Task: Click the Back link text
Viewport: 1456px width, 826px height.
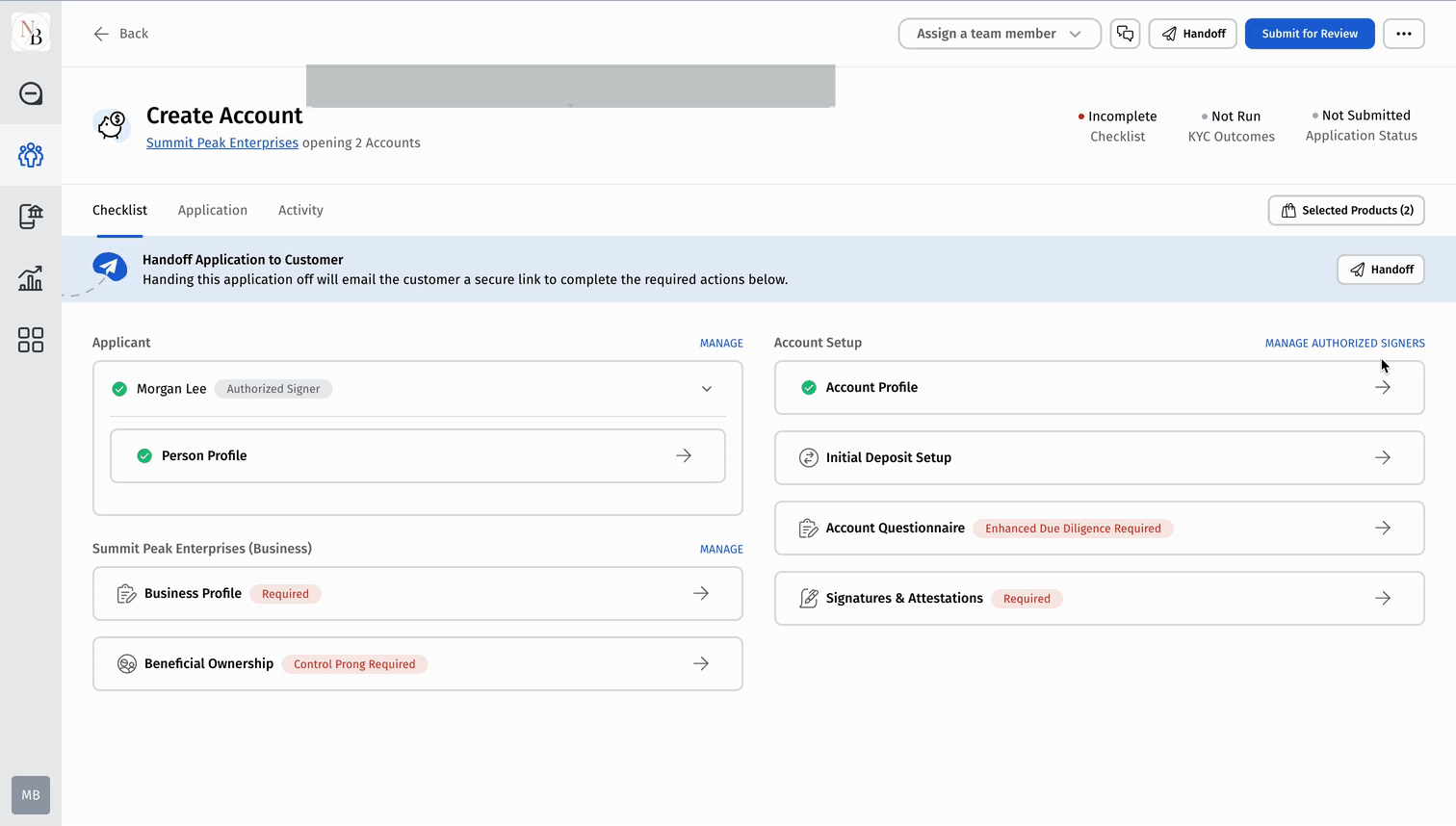Action: tap(134, 34)
